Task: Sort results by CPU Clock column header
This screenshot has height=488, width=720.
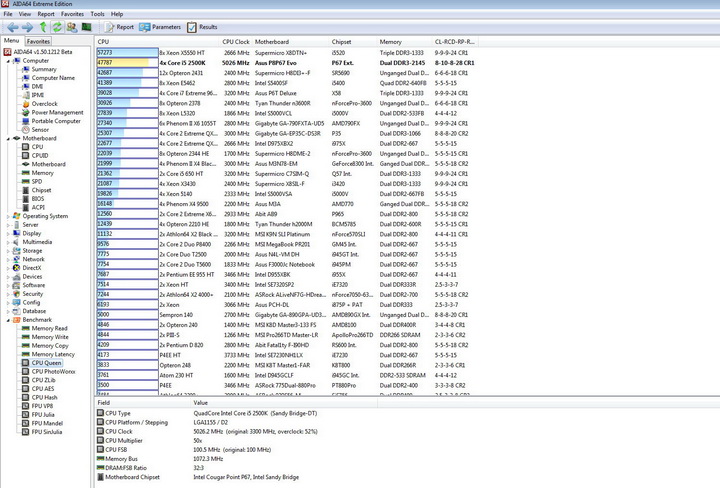Action: click(236, 42)
